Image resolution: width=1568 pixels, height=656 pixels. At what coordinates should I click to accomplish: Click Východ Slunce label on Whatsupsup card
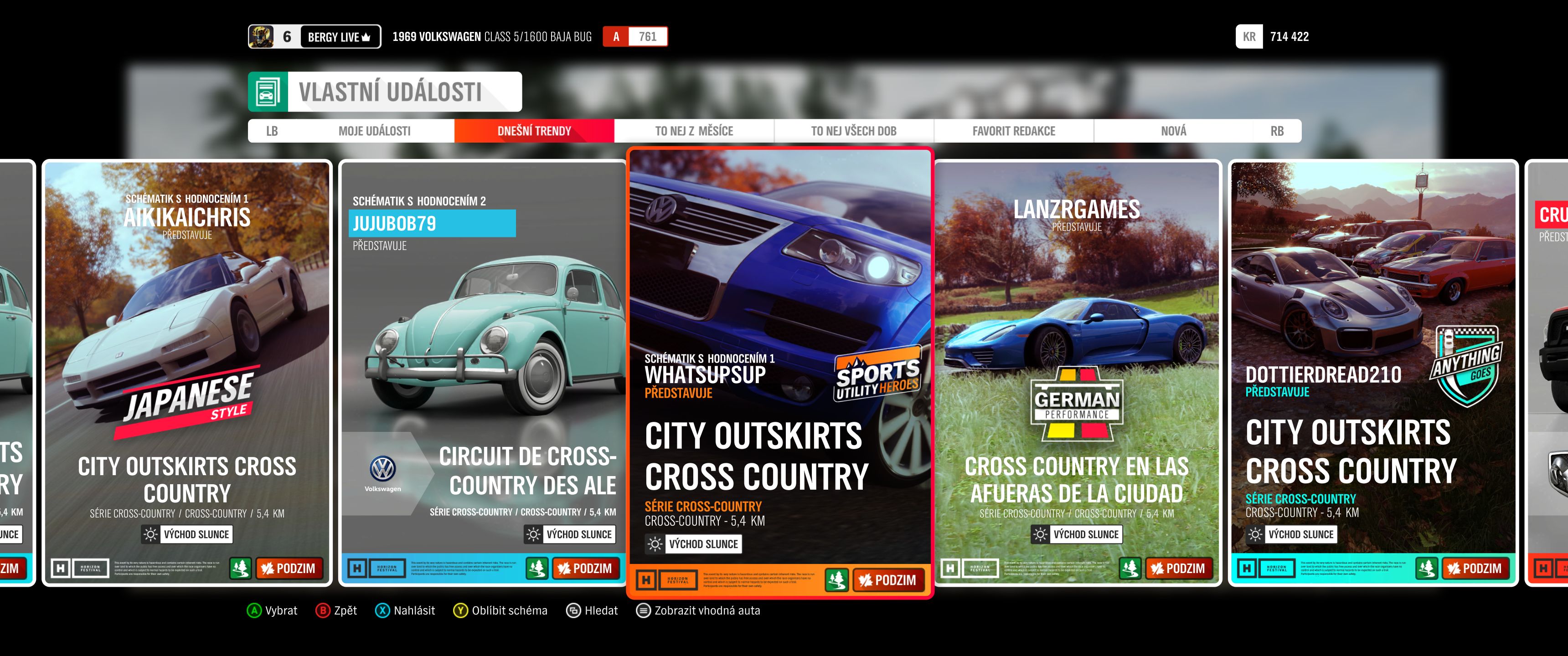(x=703, y=543)
